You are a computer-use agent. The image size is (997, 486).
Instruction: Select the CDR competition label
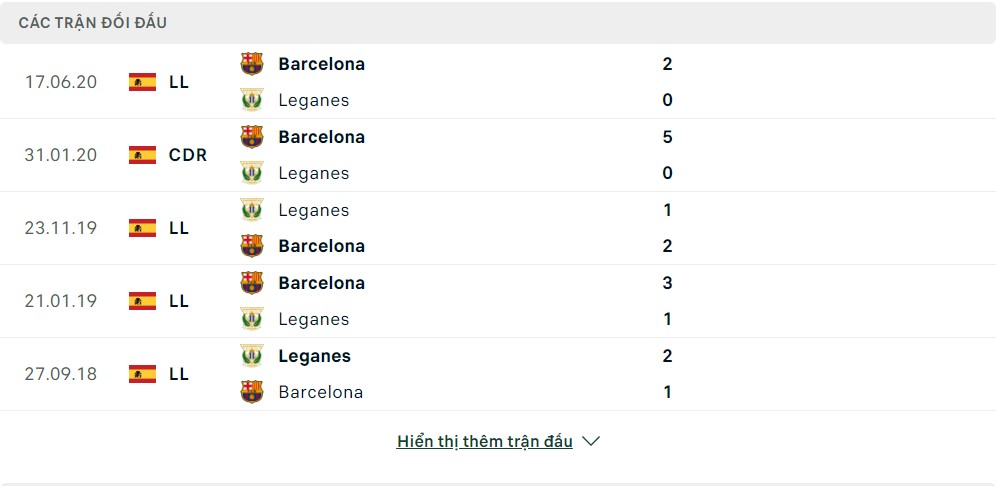188,155
